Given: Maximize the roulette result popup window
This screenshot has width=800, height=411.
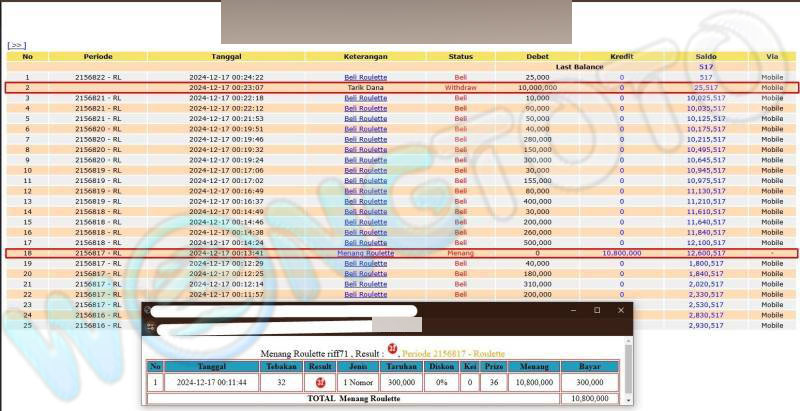Looking at the screenshot, I should coord(596,310).
